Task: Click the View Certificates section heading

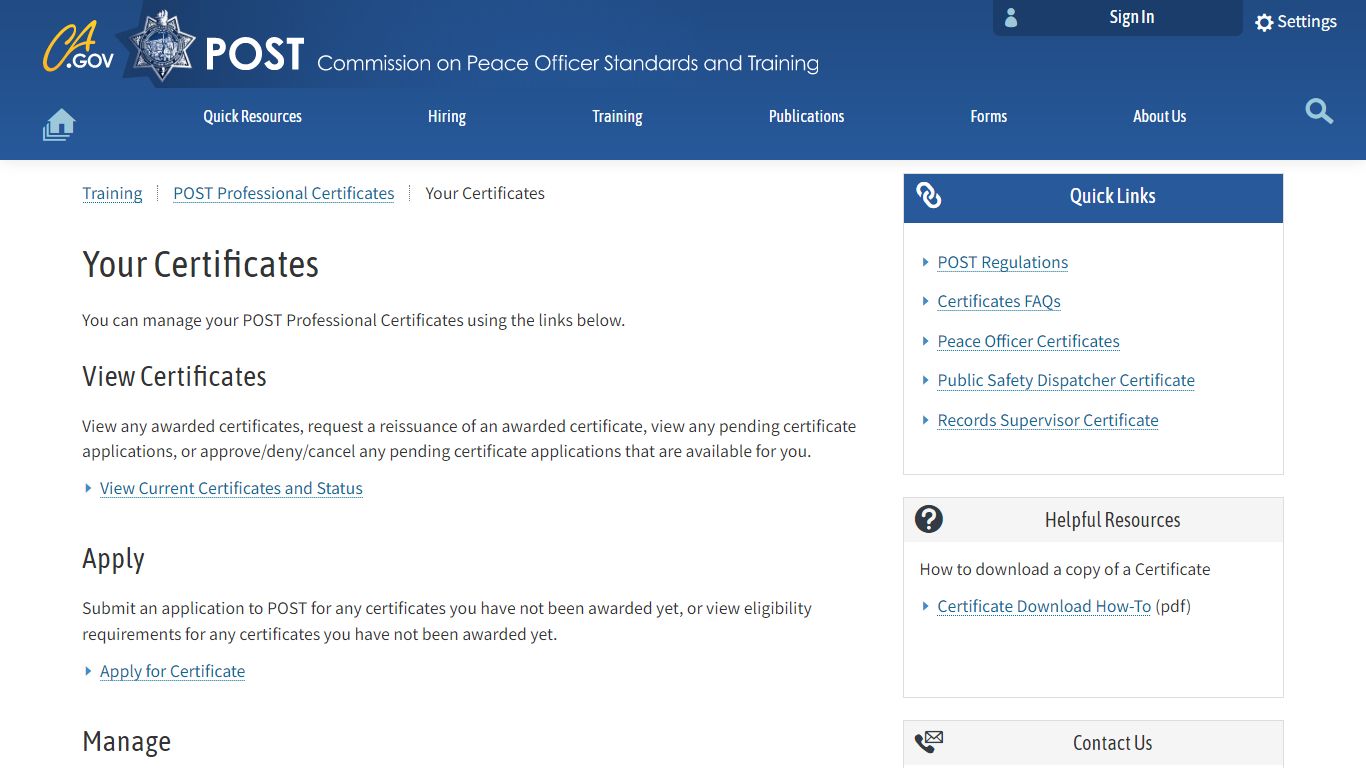Action: click(x=174, y=376)
